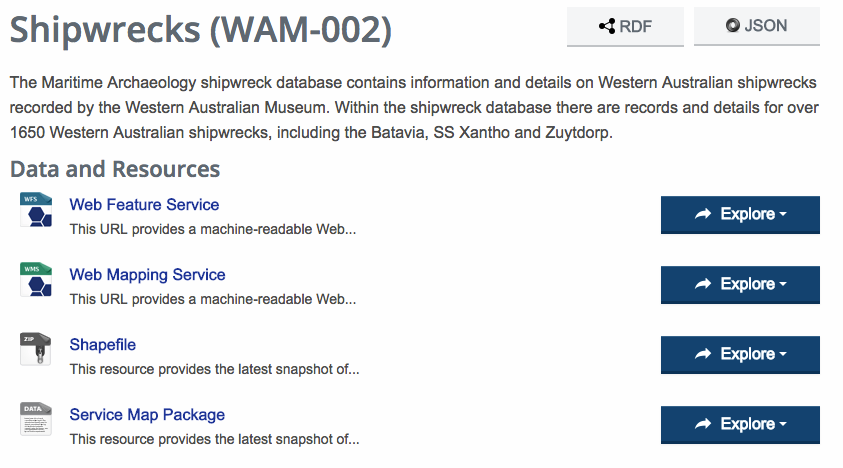Click the DATA file icon
Viewport: 843px width, 468px height.
36,419
